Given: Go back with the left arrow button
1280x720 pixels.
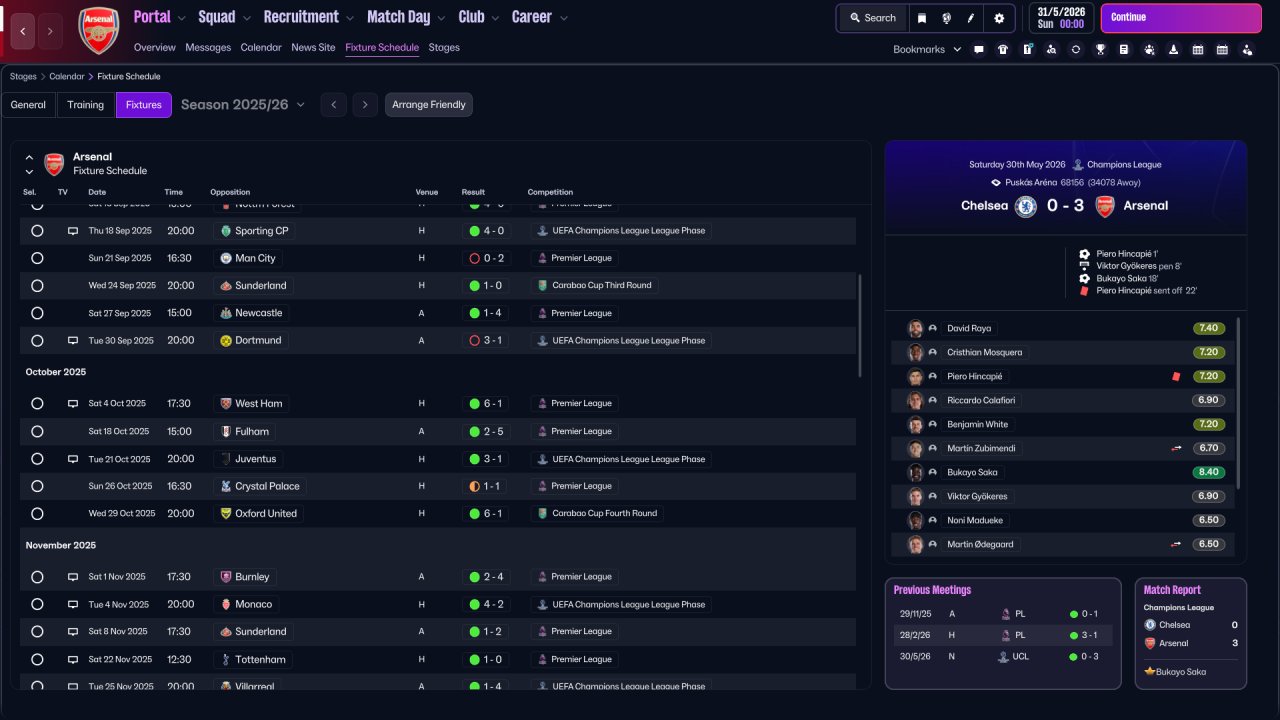Looking at the screenshot, I should pyautogui.click(x=24, y=31).
